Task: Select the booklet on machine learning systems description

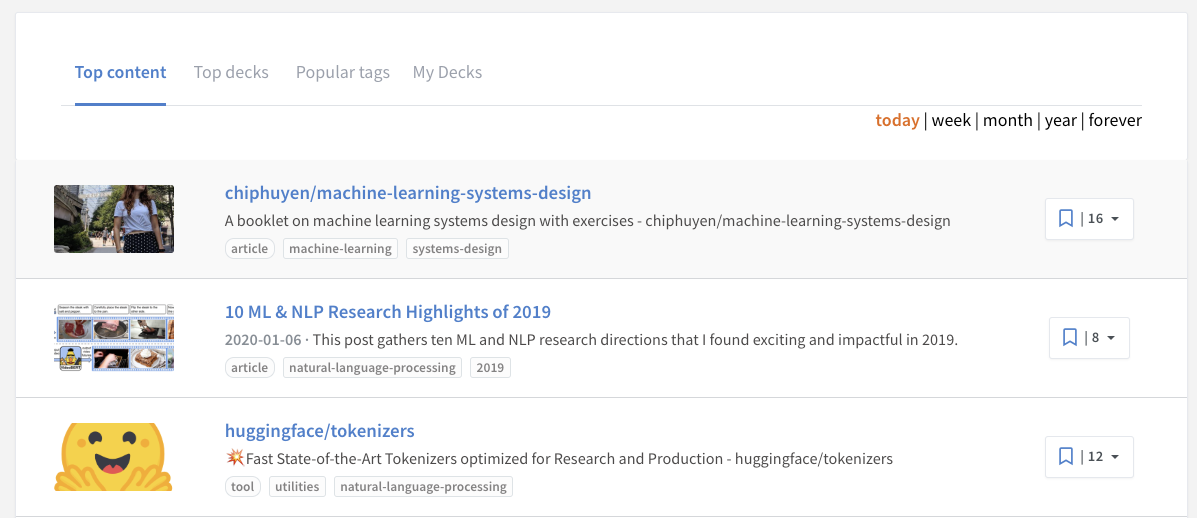Action: point(588,221)
